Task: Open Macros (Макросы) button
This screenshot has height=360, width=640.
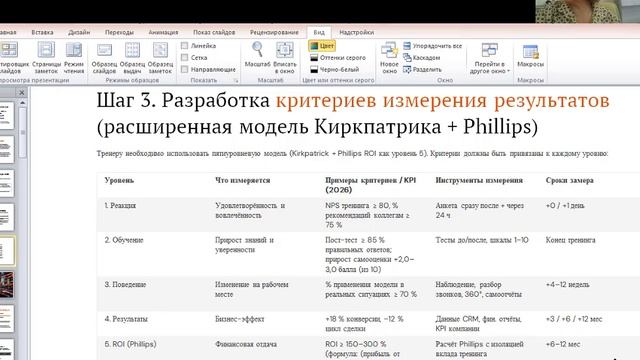Action: tap(530, 56)
